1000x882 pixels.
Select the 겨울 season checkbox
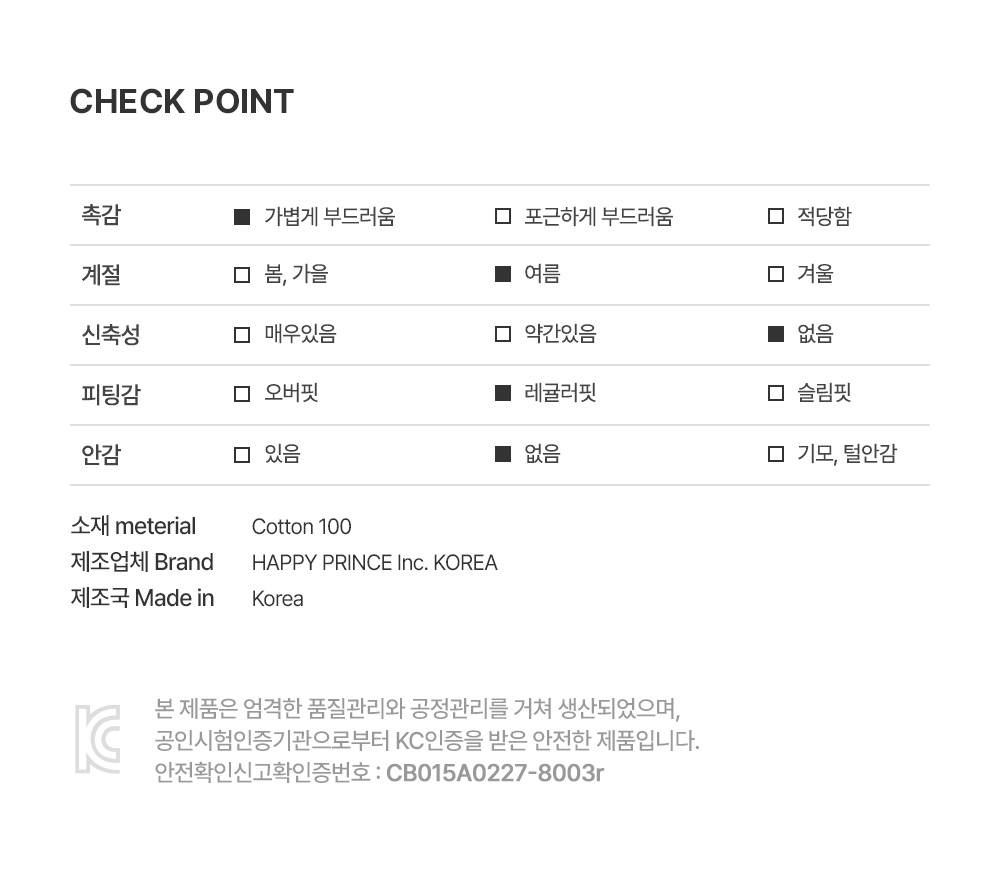point(776,274)
